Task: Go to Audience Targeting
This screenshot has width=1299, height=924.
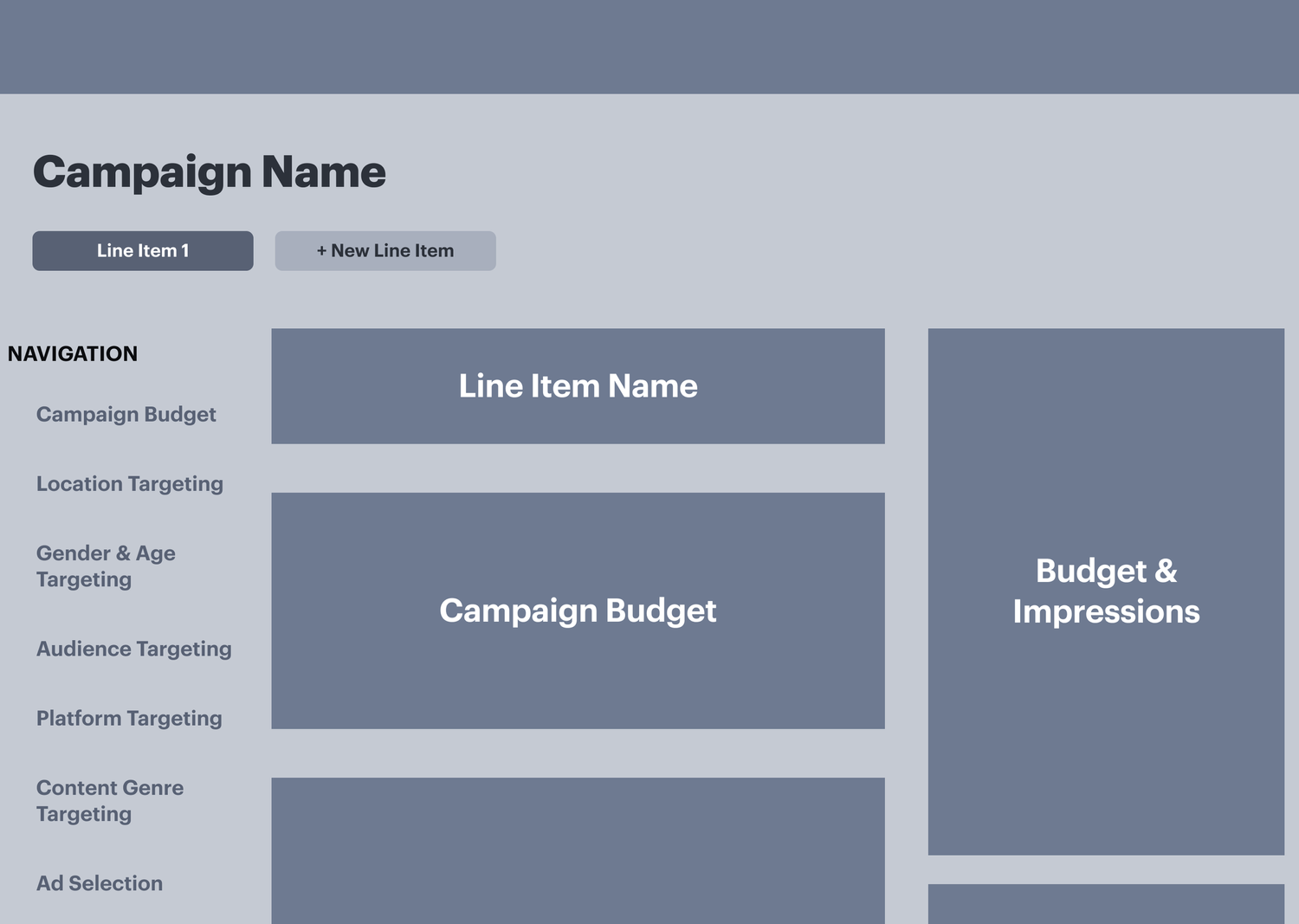Action: tap(134, 648)
